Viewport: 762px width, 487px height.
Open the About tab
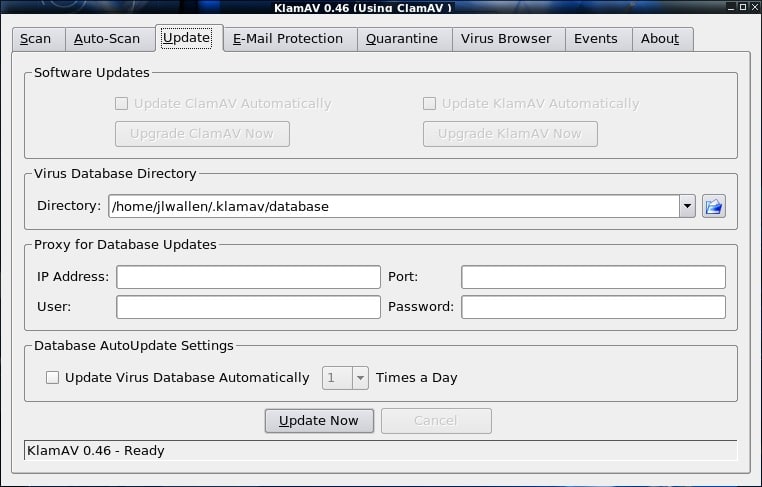tap(660, 39)
